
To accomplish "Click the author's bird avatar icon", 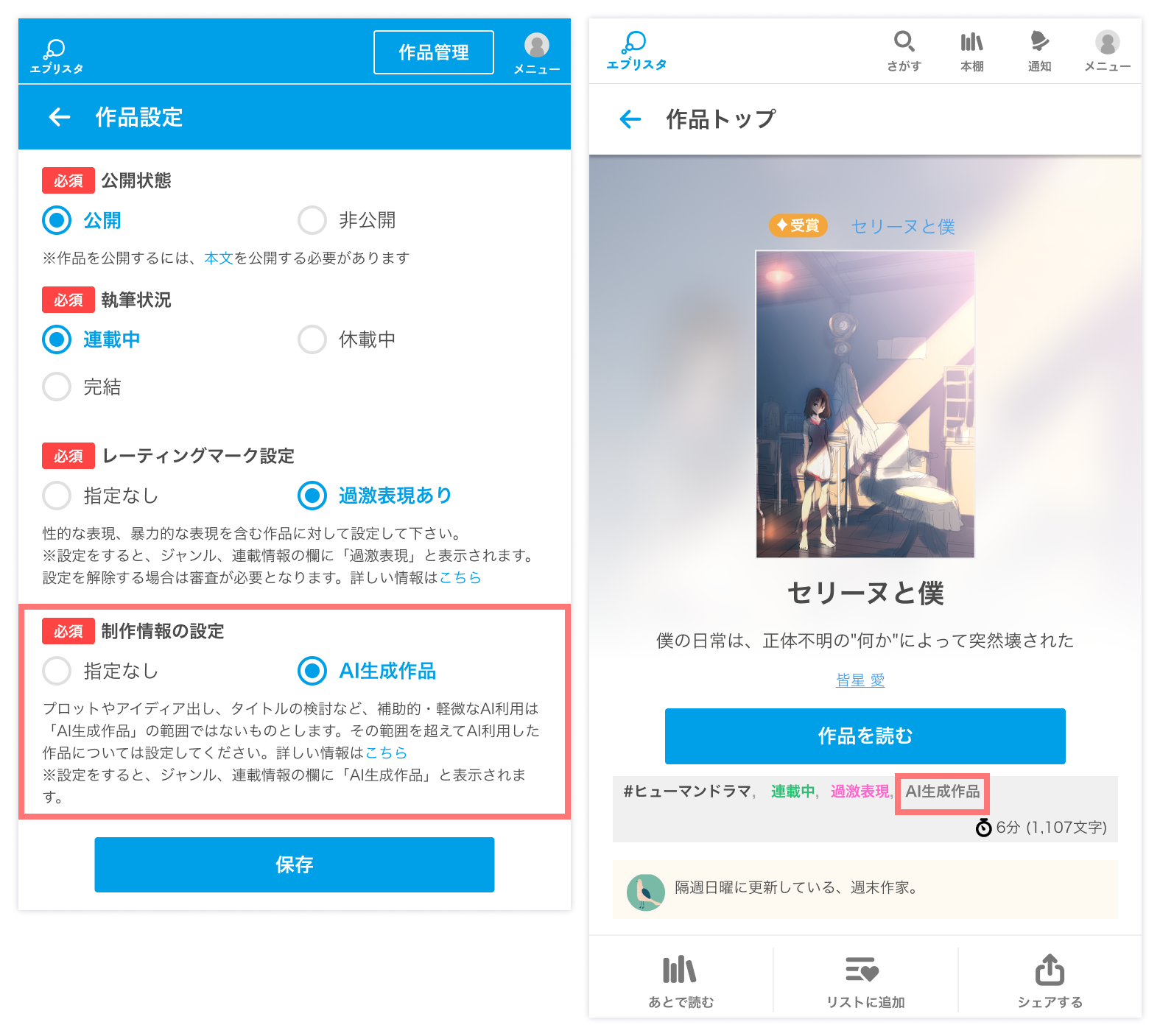I will (x=645, y=892).
